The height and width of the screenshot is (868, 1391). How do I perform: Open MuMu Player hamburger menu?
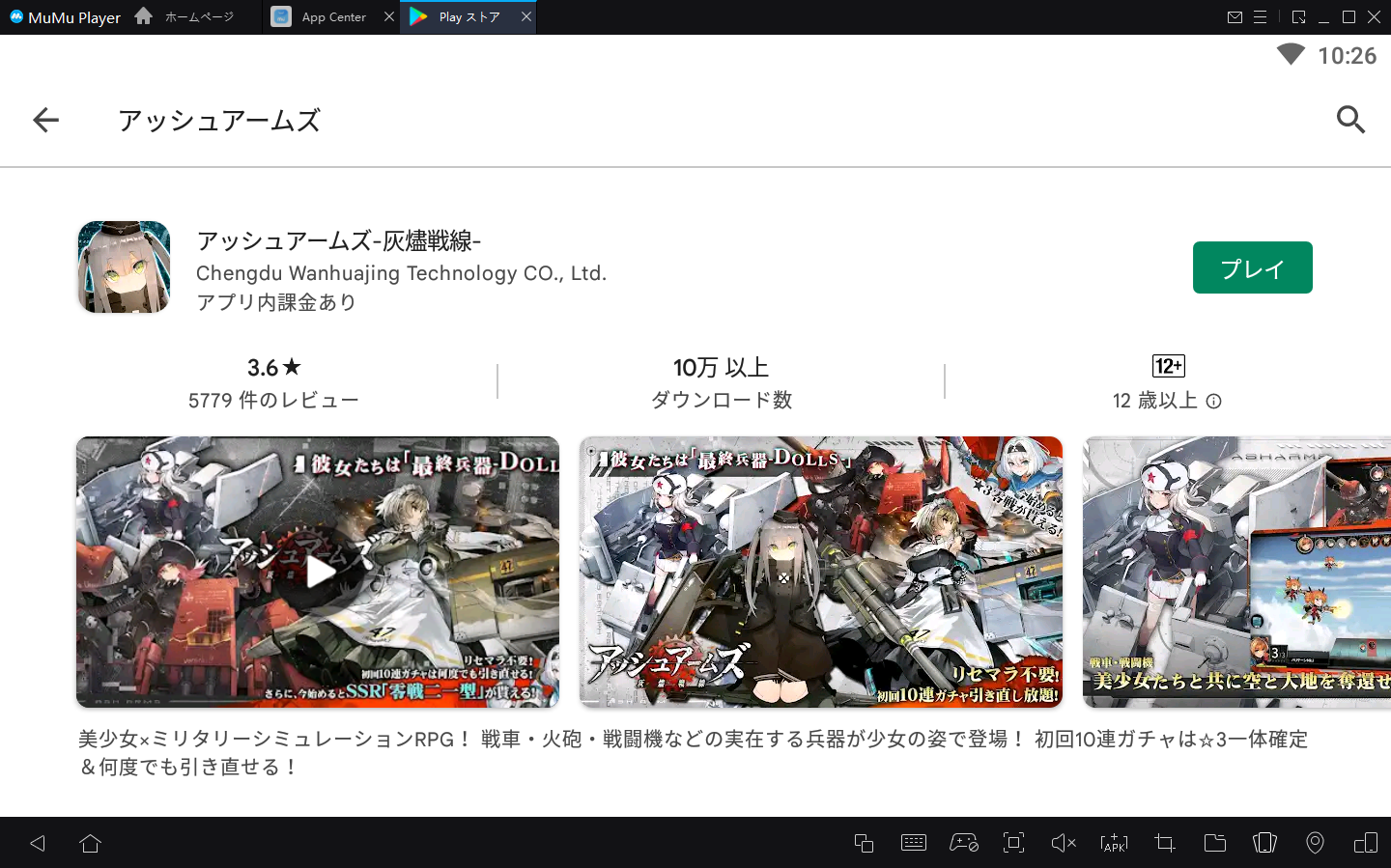click(x=1260, y=16)
